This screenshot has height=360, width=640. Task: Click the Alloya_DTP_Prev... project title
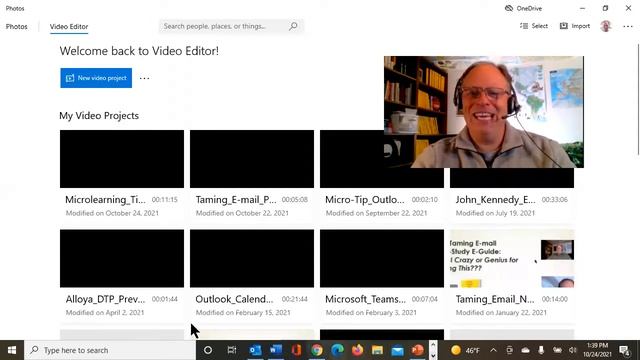pyautogui.click(x=105, y=299)
